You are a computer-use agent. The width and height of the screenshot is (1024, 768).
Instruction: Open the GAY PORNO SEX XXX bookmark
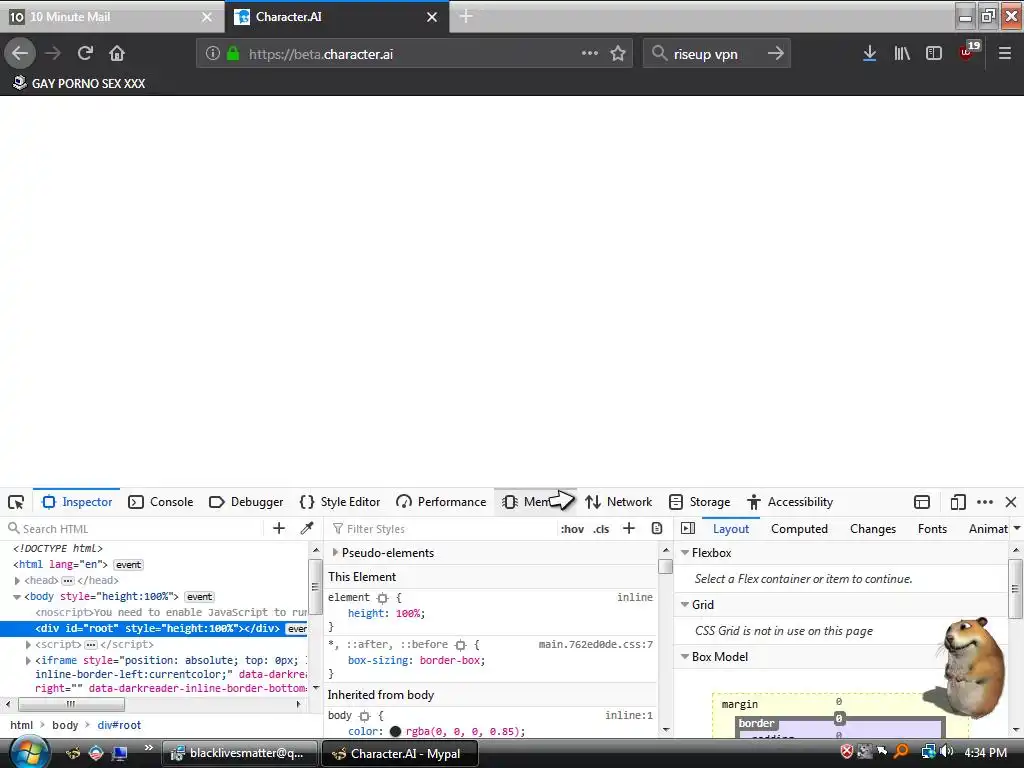[79, 83]
